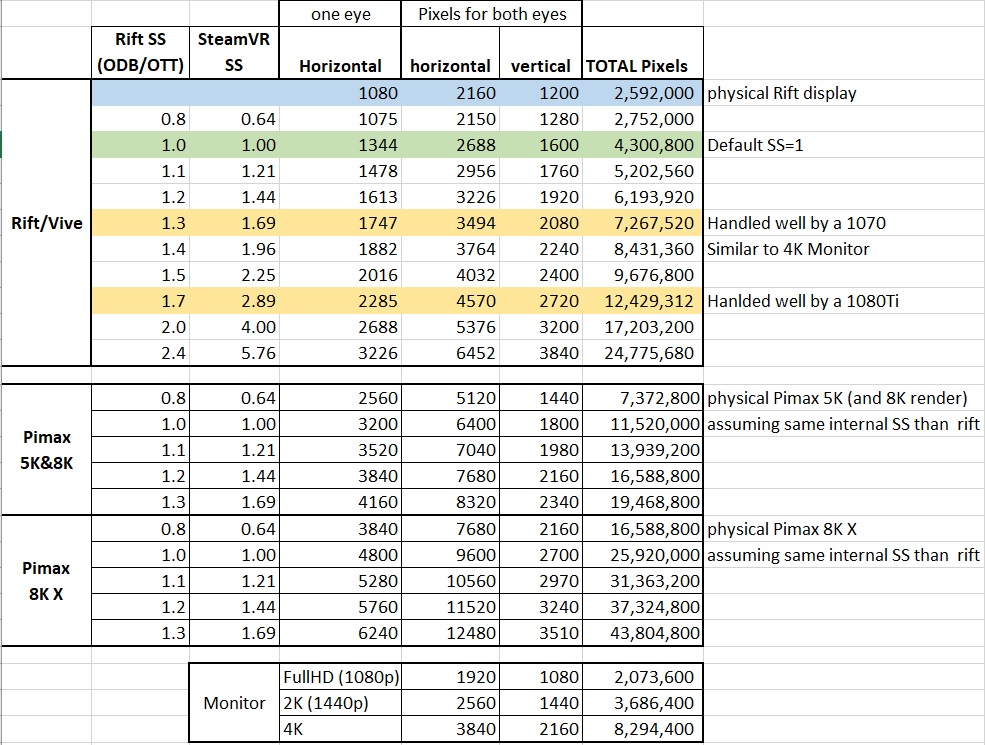985x745 pixels.
Task: Select the 'TOTAL Pixels' header cell
Action: click(643, 53)
